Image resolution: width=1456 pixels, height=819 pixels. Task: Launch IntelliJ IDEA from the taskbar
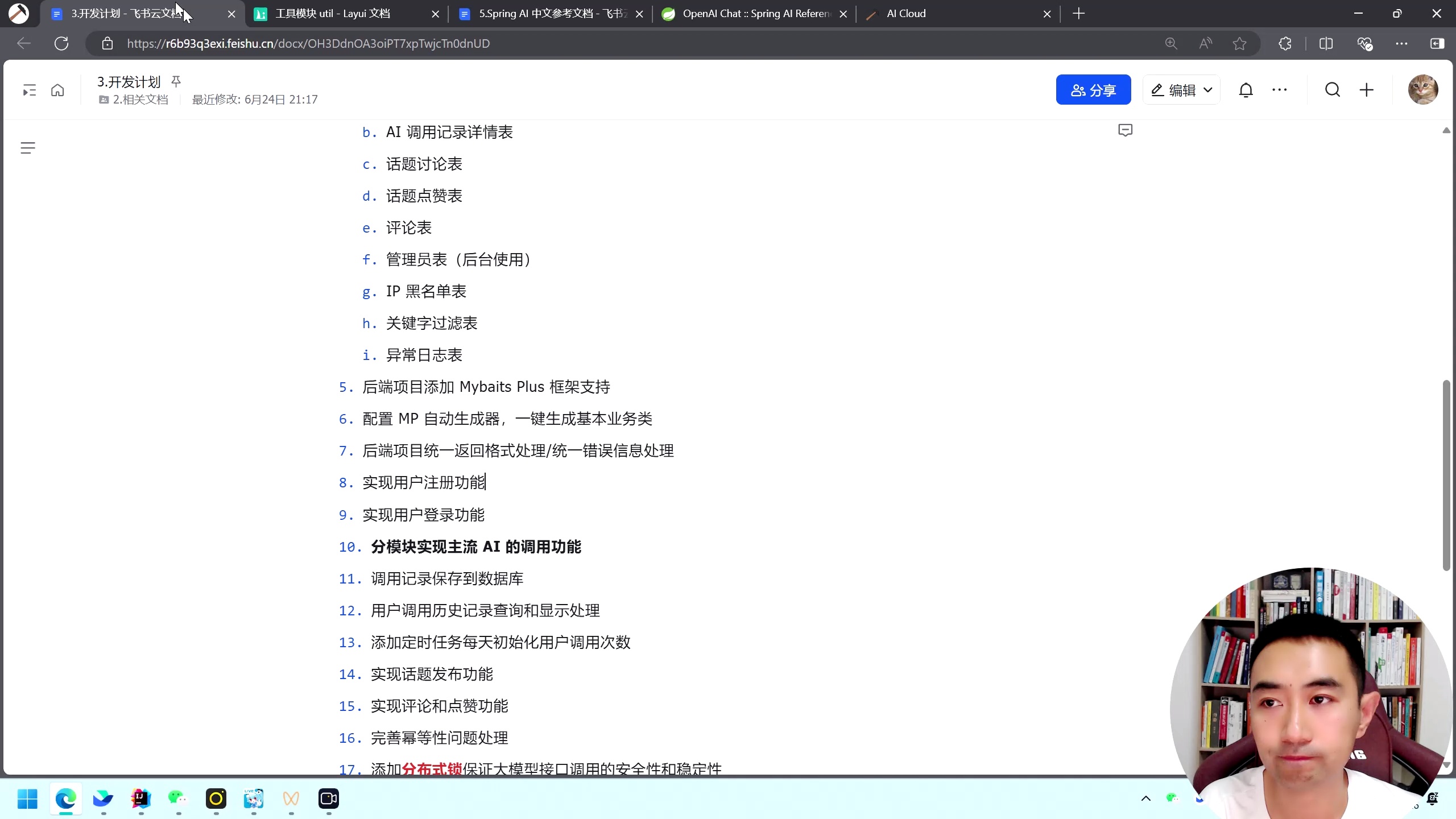pos(141,800)
